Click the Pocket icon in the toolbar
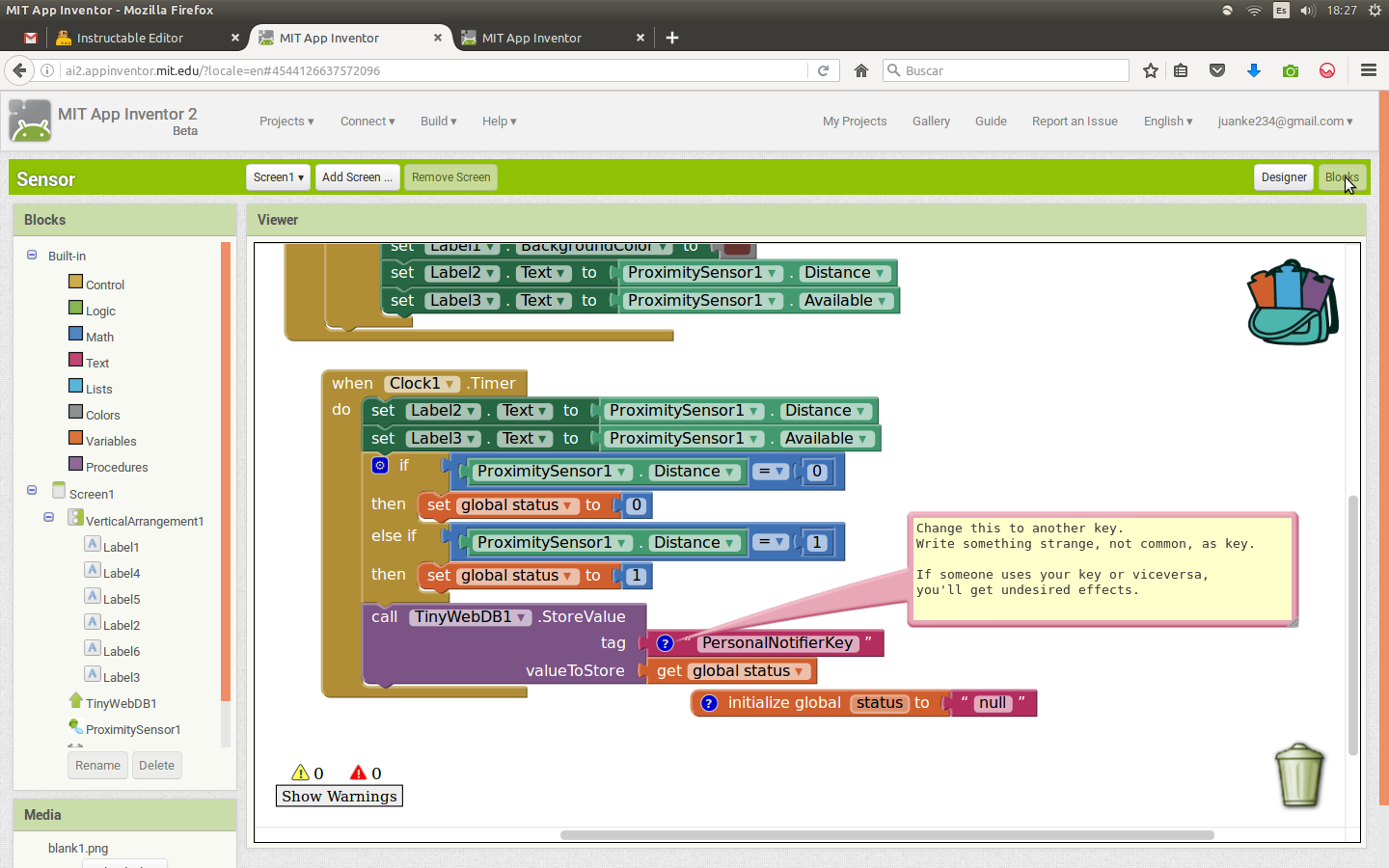This screenshot has width=1389, height=868. [1217, 70]
